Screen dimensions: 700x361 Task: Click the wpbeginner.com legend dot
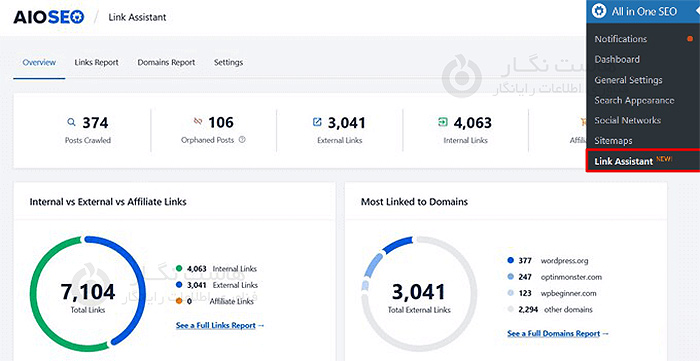click(511, 293)
